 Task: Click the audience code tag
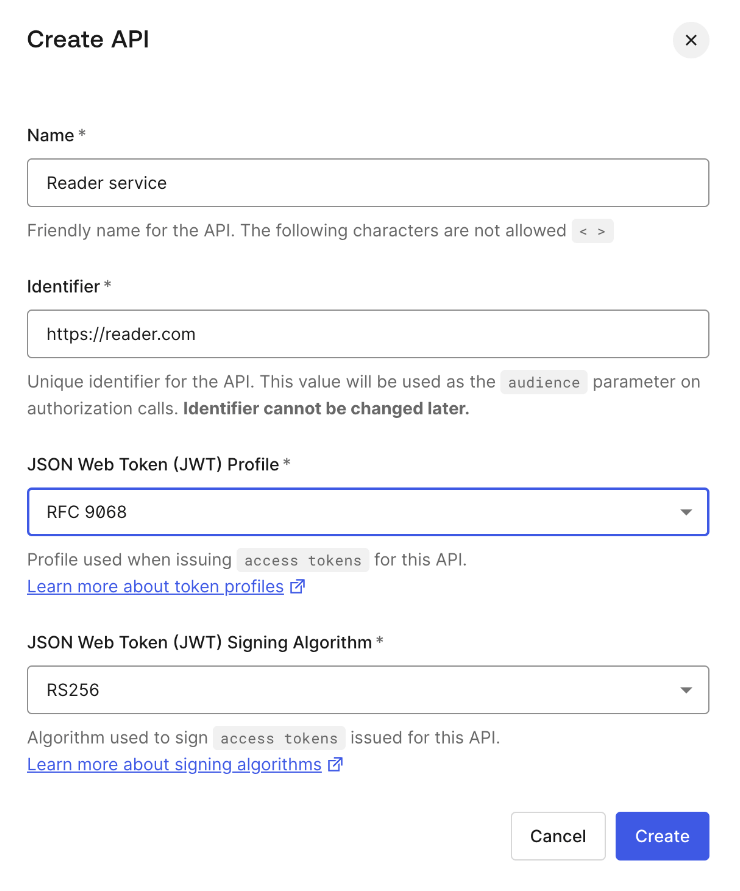click(543, 382)
